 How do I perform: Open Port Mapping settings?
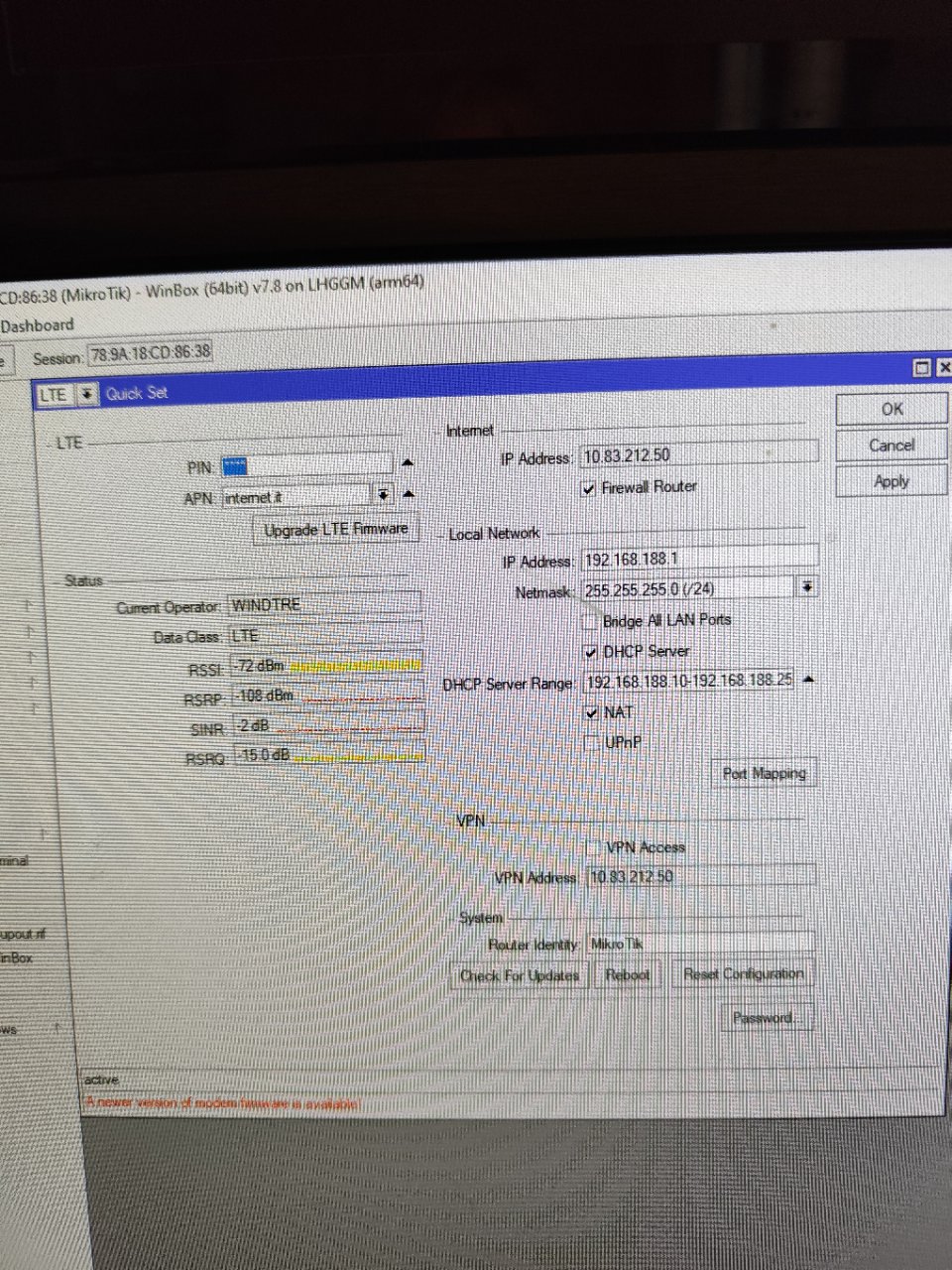(x=764, y=774)
